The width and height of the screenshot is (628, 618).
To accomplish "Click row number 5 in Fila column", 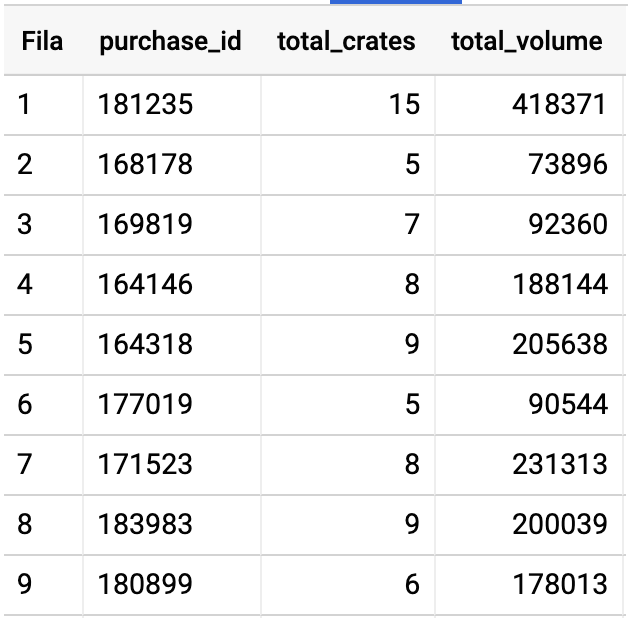I will pyautogui.click(x=24, y=344).
